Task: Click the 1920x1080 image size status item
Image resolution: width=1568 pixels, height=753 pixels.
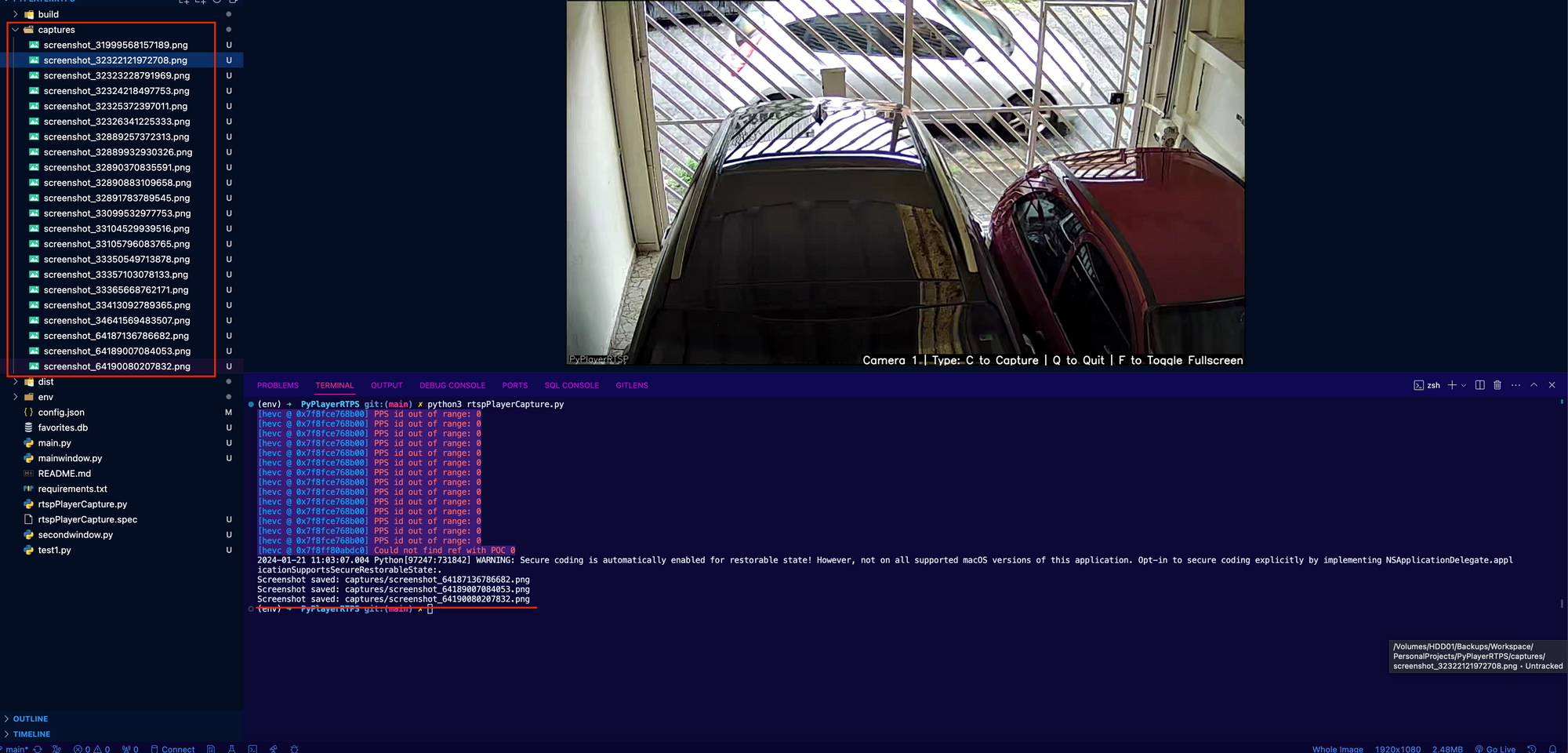Action: (1398, 749)
